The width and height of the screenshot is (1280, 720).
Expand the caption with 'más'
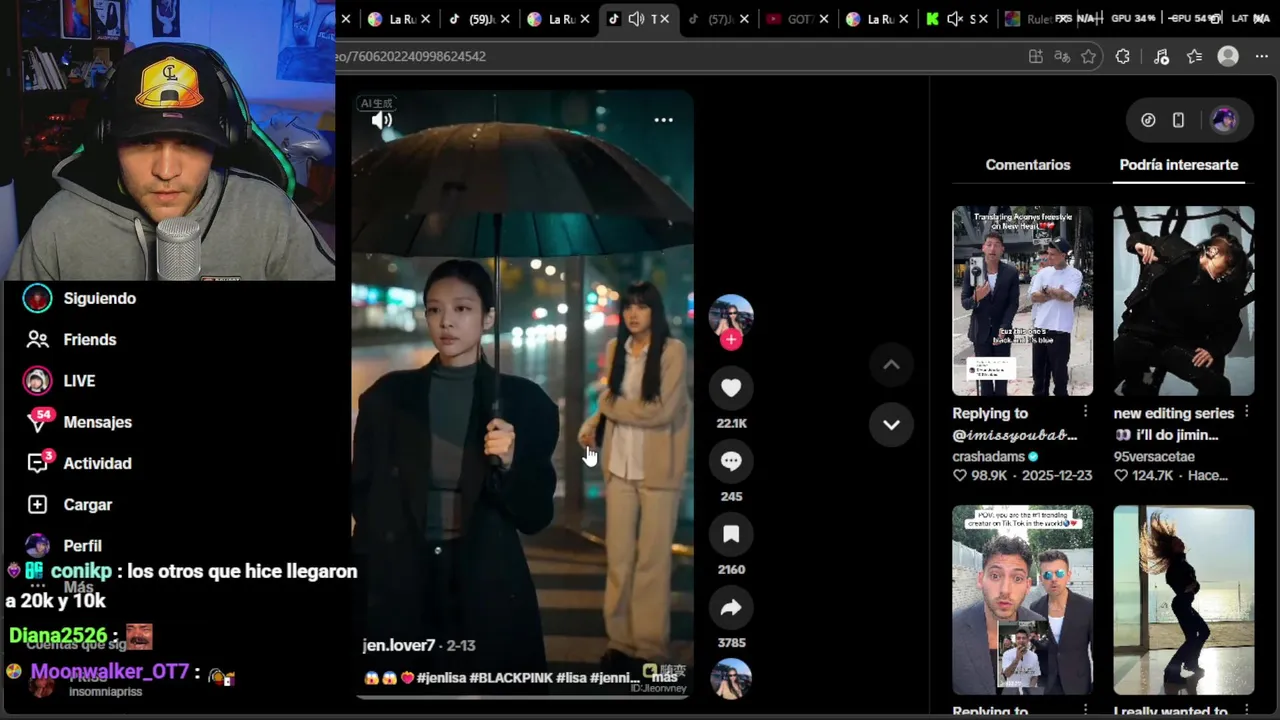coord(664,677)
